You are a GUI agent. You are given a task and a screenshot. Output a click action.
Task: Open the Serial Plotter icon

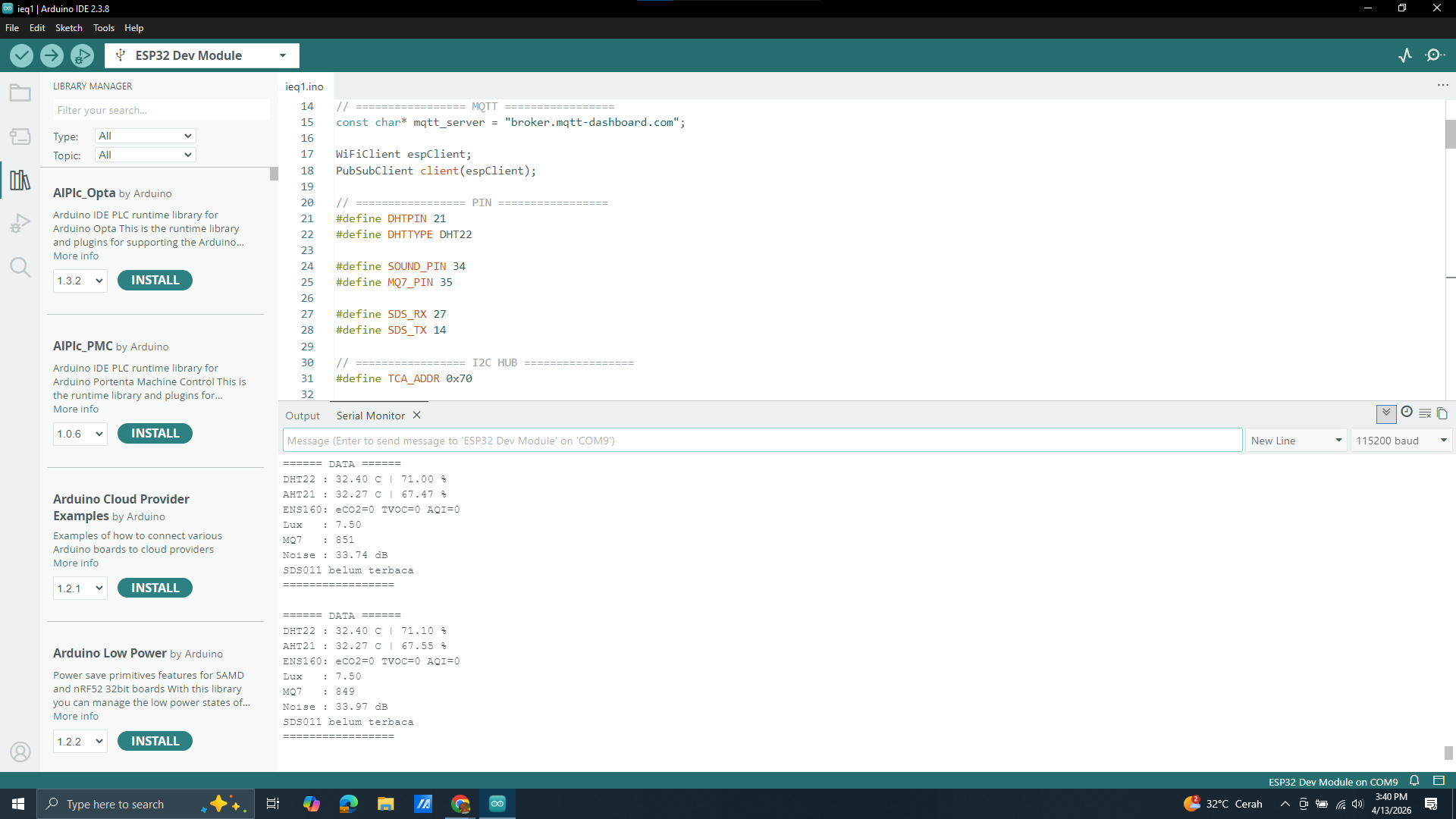[1405, 55]
